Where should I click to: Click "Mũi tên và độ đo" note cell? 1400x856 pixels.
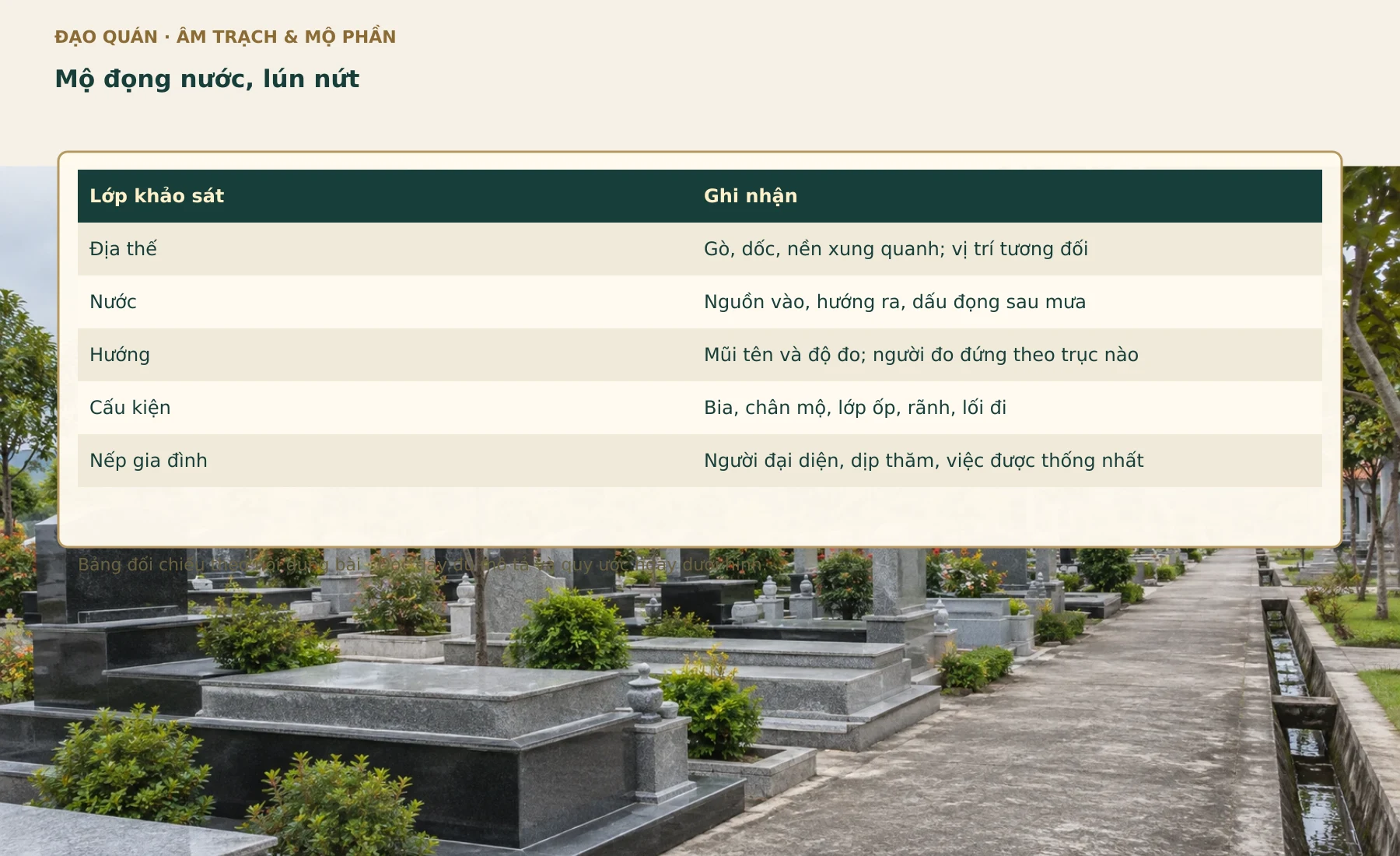click(1007, 355)
